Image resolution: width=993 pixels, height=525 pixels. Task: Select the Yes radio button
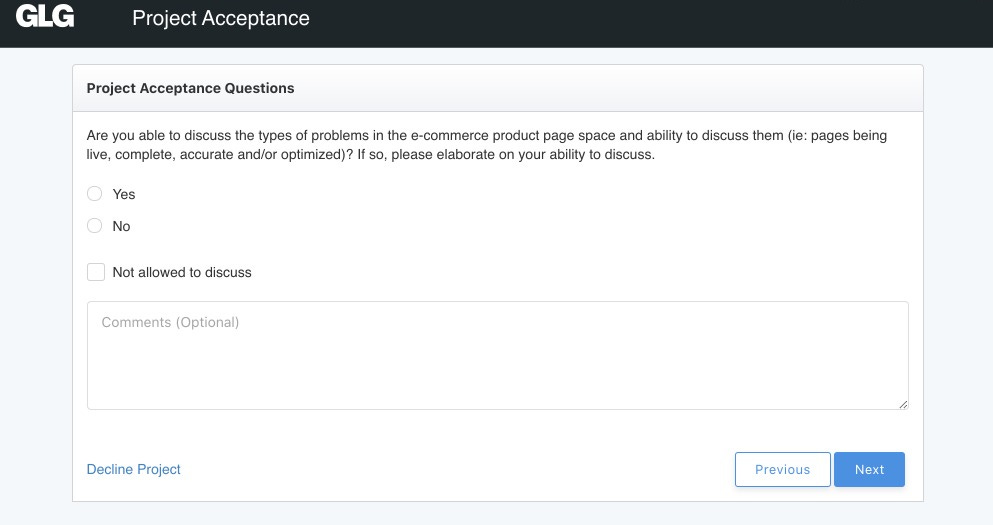click(95, 194)
